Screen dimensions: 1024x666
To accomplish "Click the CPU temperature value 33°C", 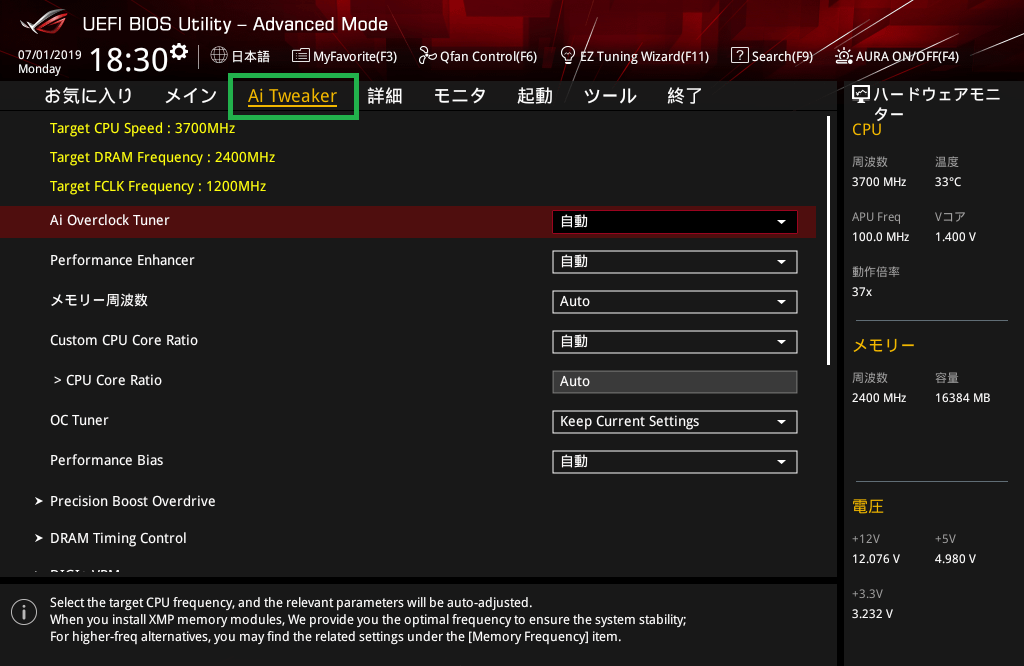I will click(x=948, y=182).
